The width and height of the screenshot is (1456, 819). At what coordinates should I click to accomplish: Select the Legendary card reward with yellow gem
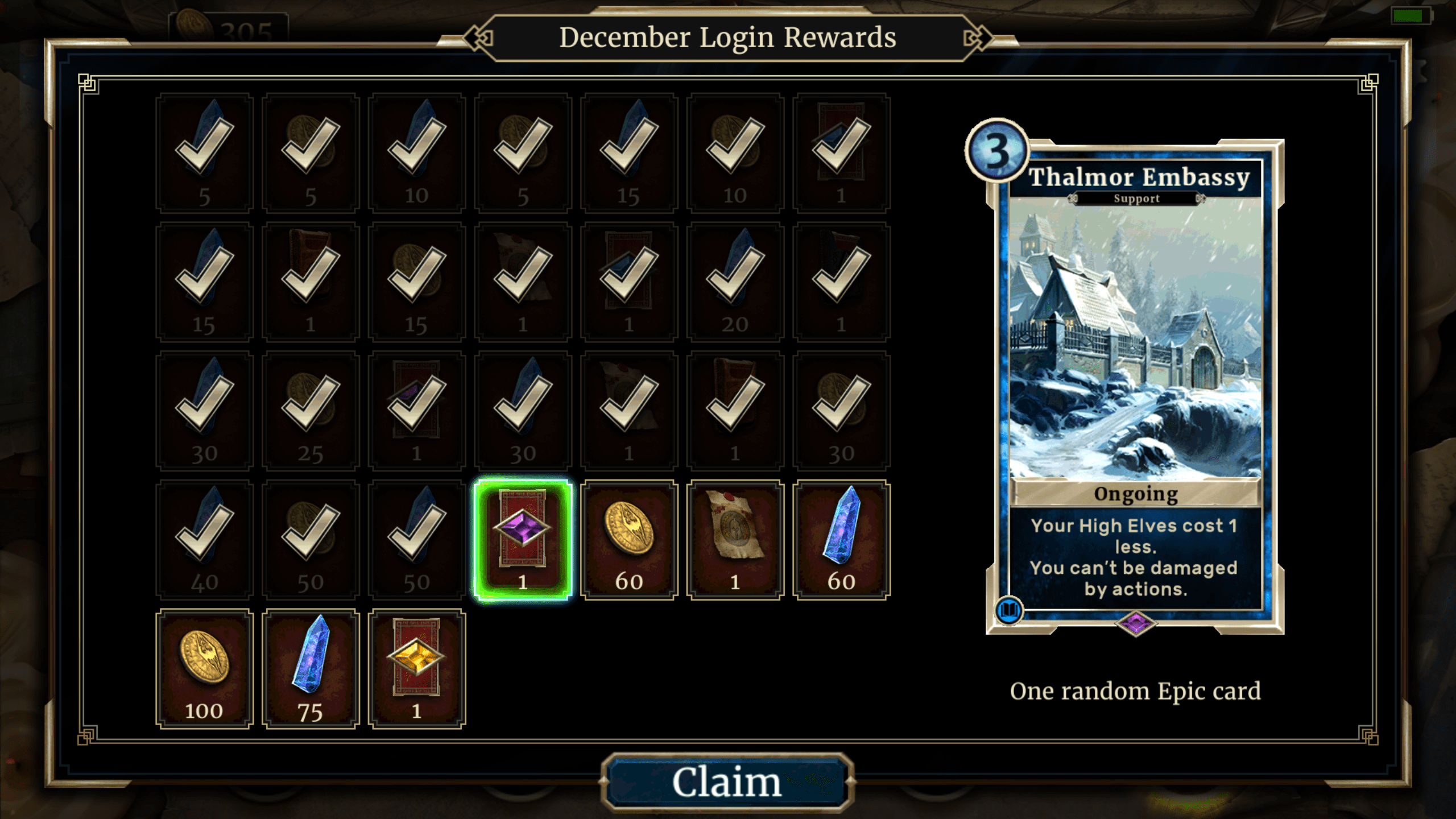tap(417, 668)
